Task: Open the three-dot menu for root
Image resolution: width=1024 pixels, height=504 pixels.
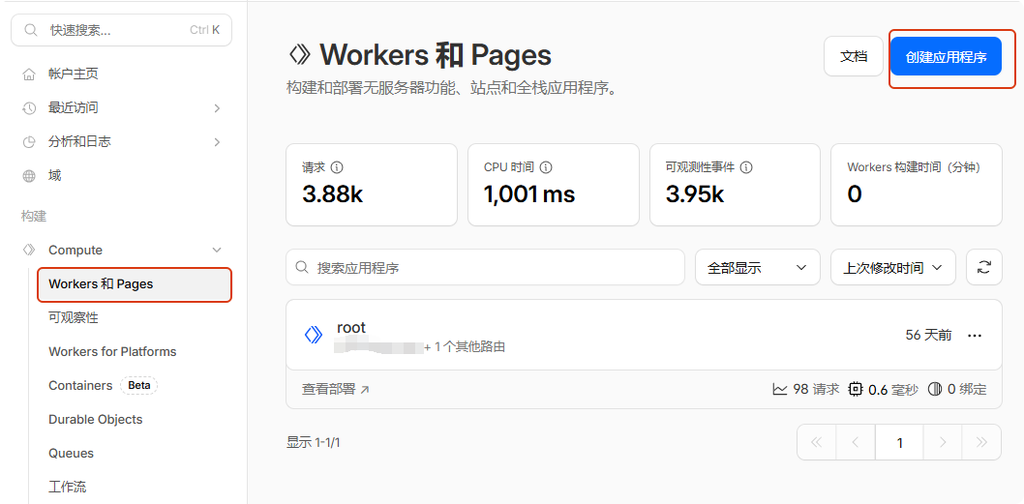Action: (975, 336)
